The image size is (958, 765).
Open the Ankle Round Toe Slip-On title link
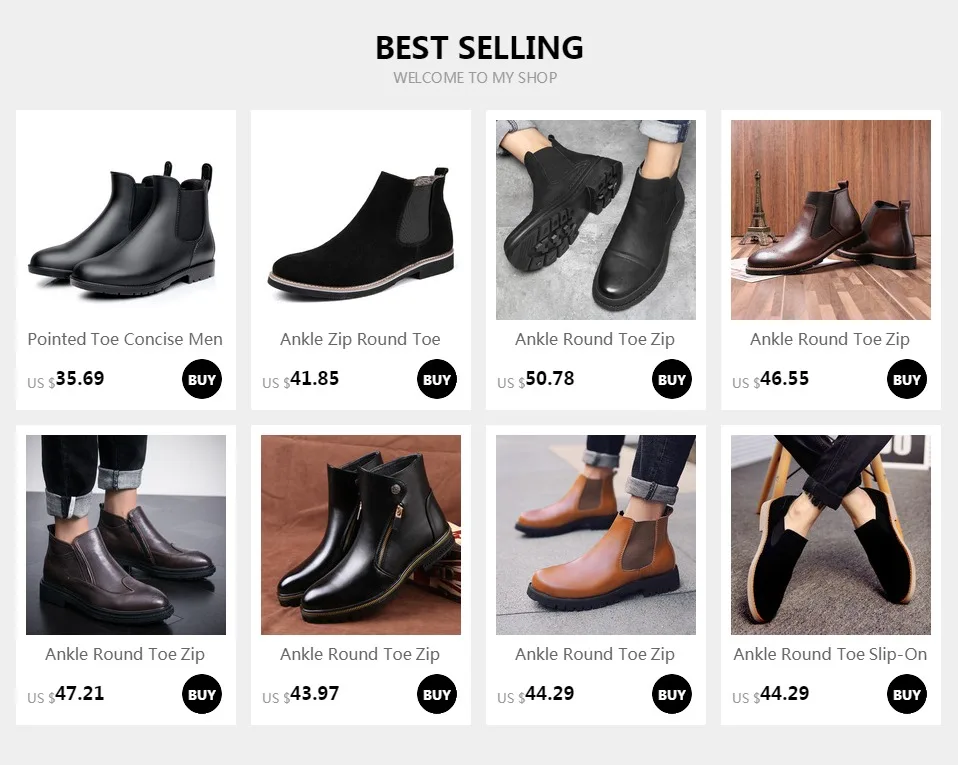click(830, 654)
